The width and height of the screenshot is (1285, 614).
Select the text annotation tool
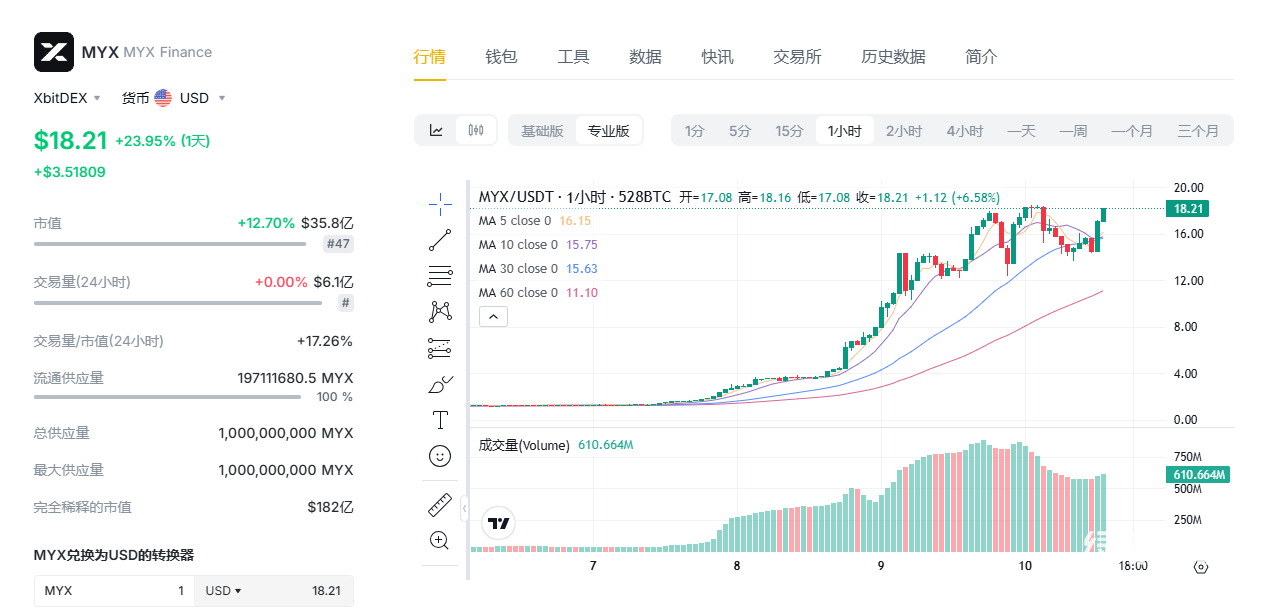[x=440, y=420]
